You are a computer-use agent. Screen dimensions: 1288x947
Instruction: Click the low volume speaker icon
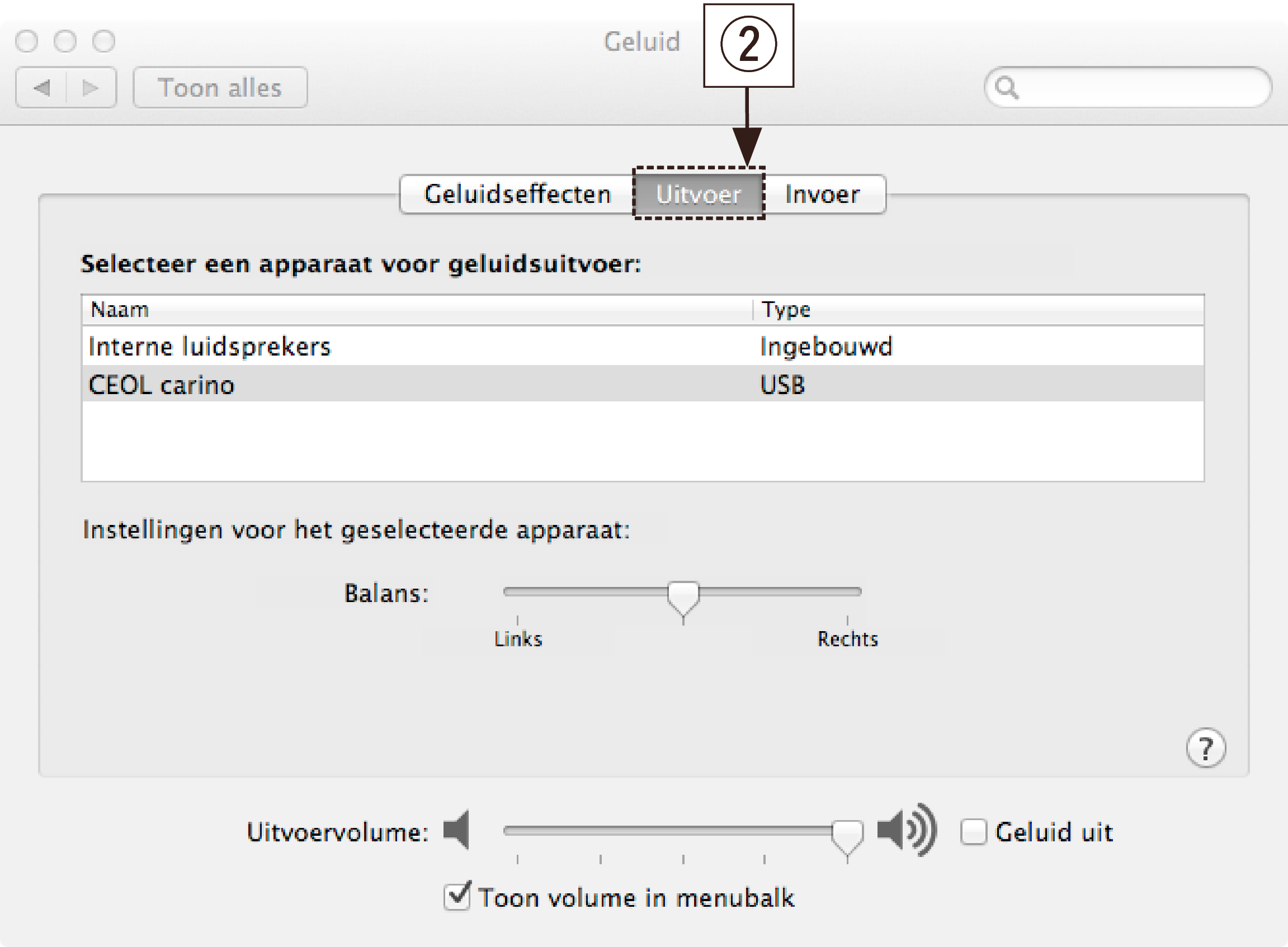(457, 830)
